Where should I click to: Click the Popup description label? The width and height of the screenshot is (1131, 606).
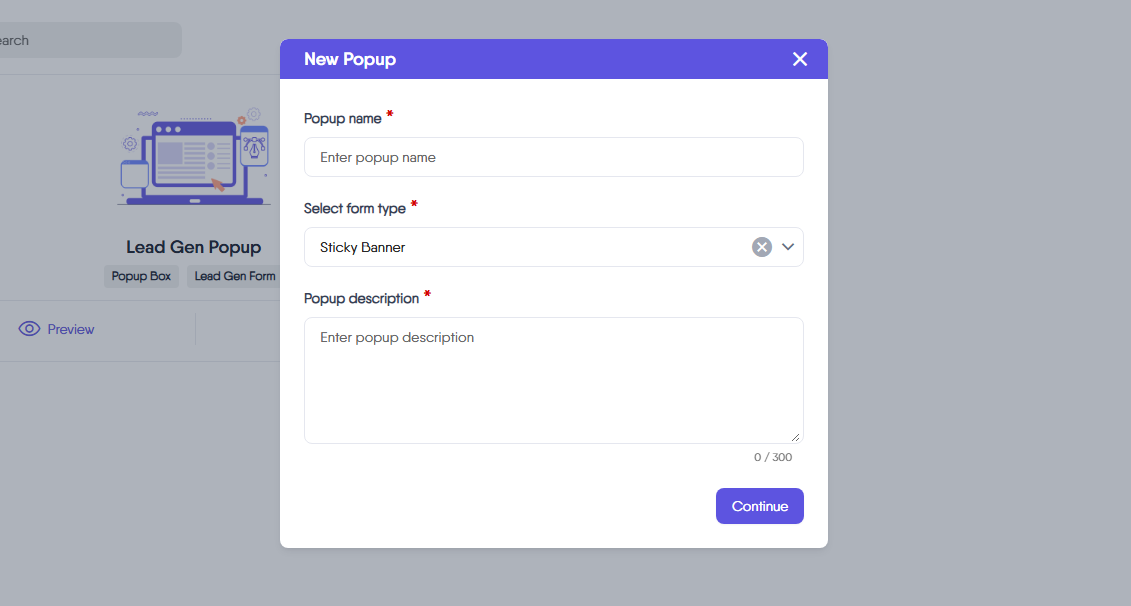(361, 298)
